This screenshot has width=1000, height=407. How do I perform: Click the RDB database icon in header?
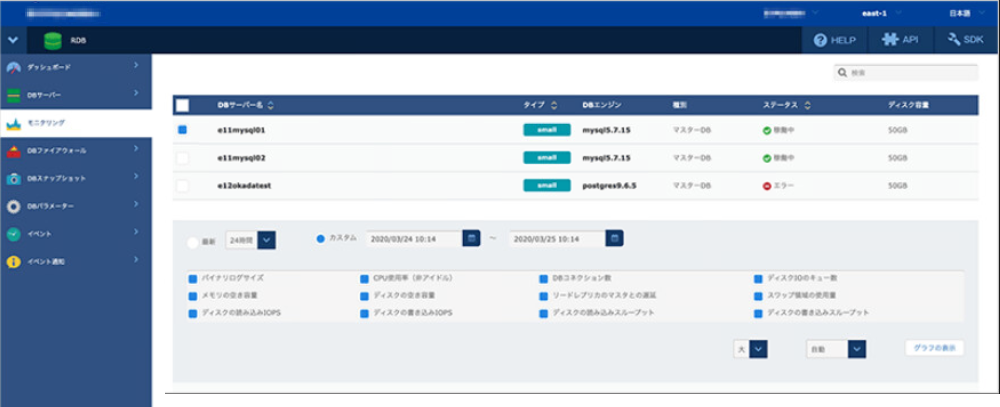(x=52, y=40)
